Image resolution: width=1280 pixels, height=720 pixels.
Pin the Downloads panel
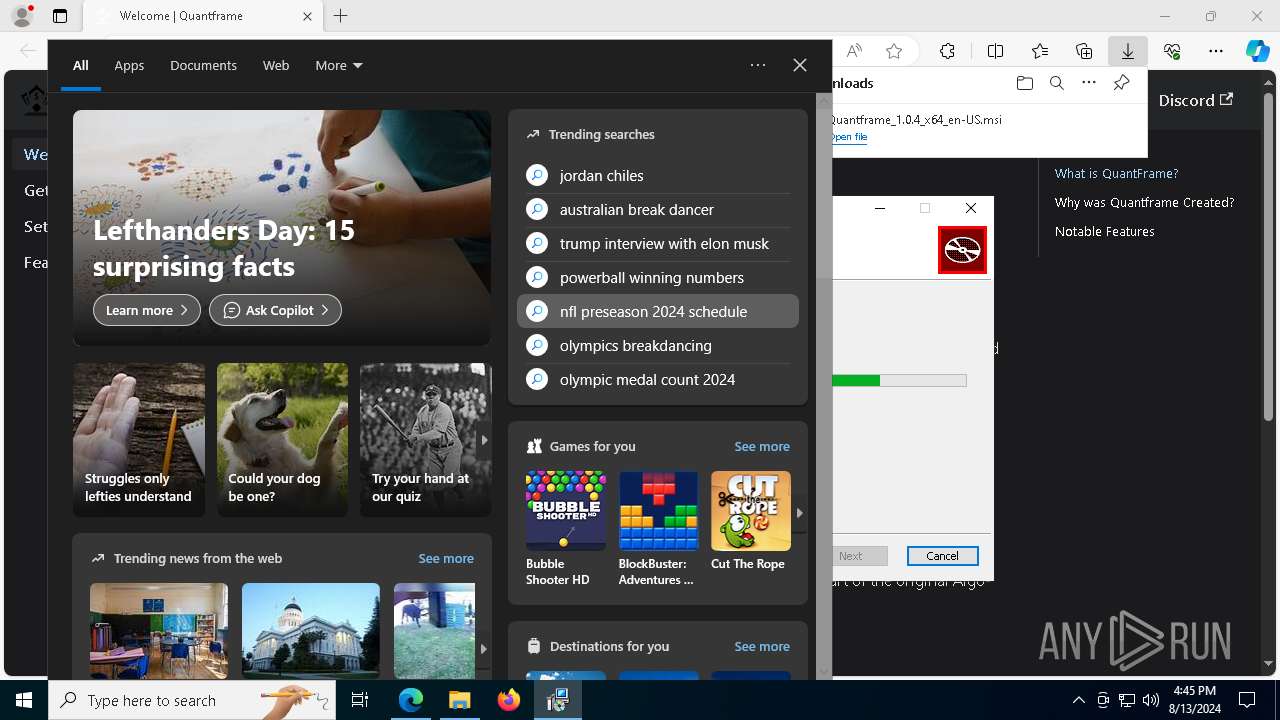click(x=1121, y=83)
